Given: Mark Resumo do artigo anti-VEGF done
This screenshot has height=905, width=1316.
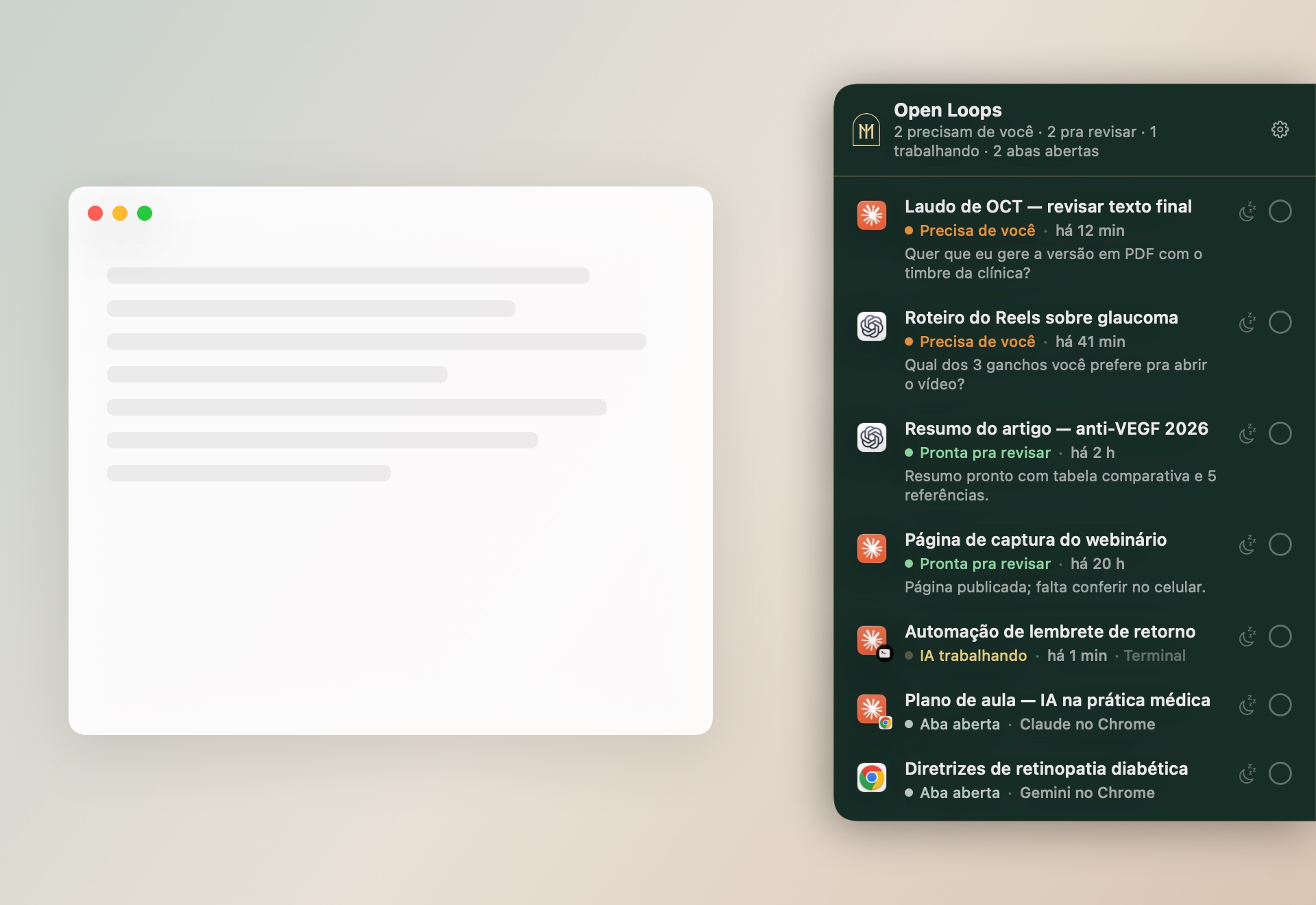Looking at the screenshot, I should click(1280, 433).
